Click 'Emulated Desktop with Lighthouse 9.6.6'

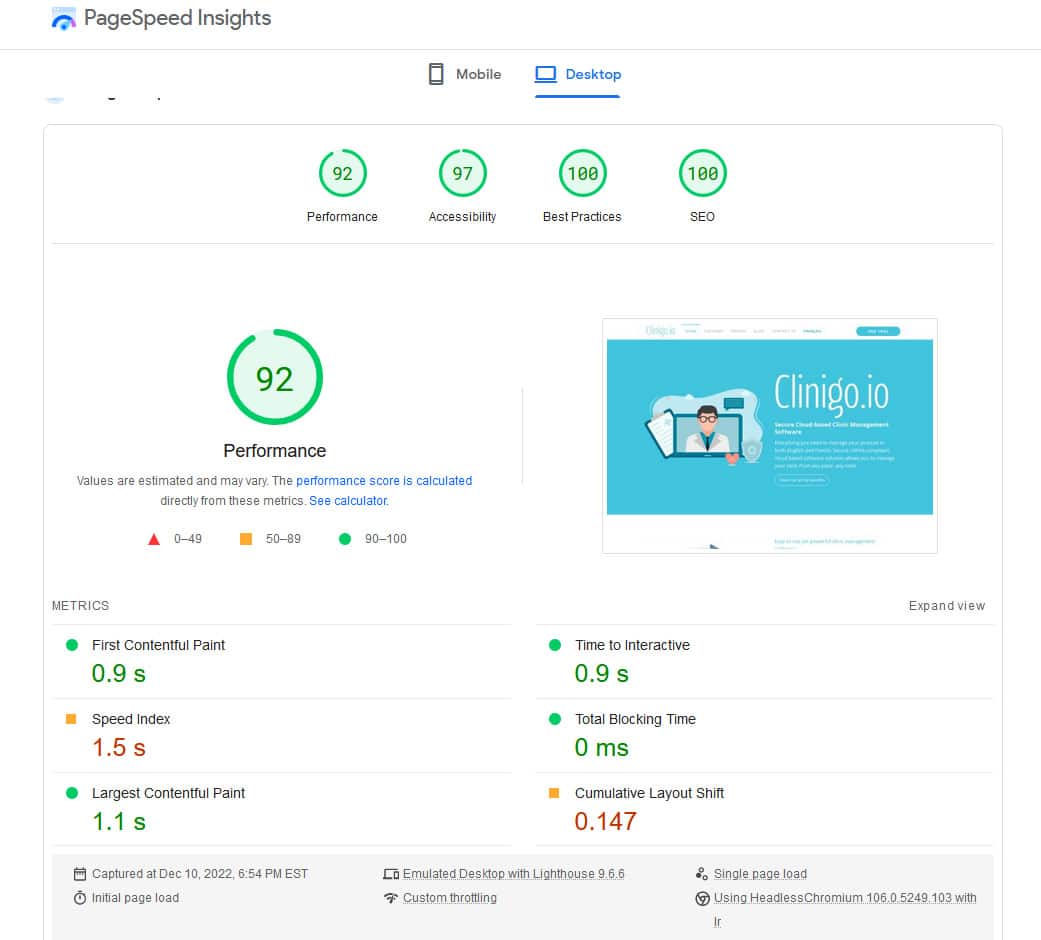[513, 874]
